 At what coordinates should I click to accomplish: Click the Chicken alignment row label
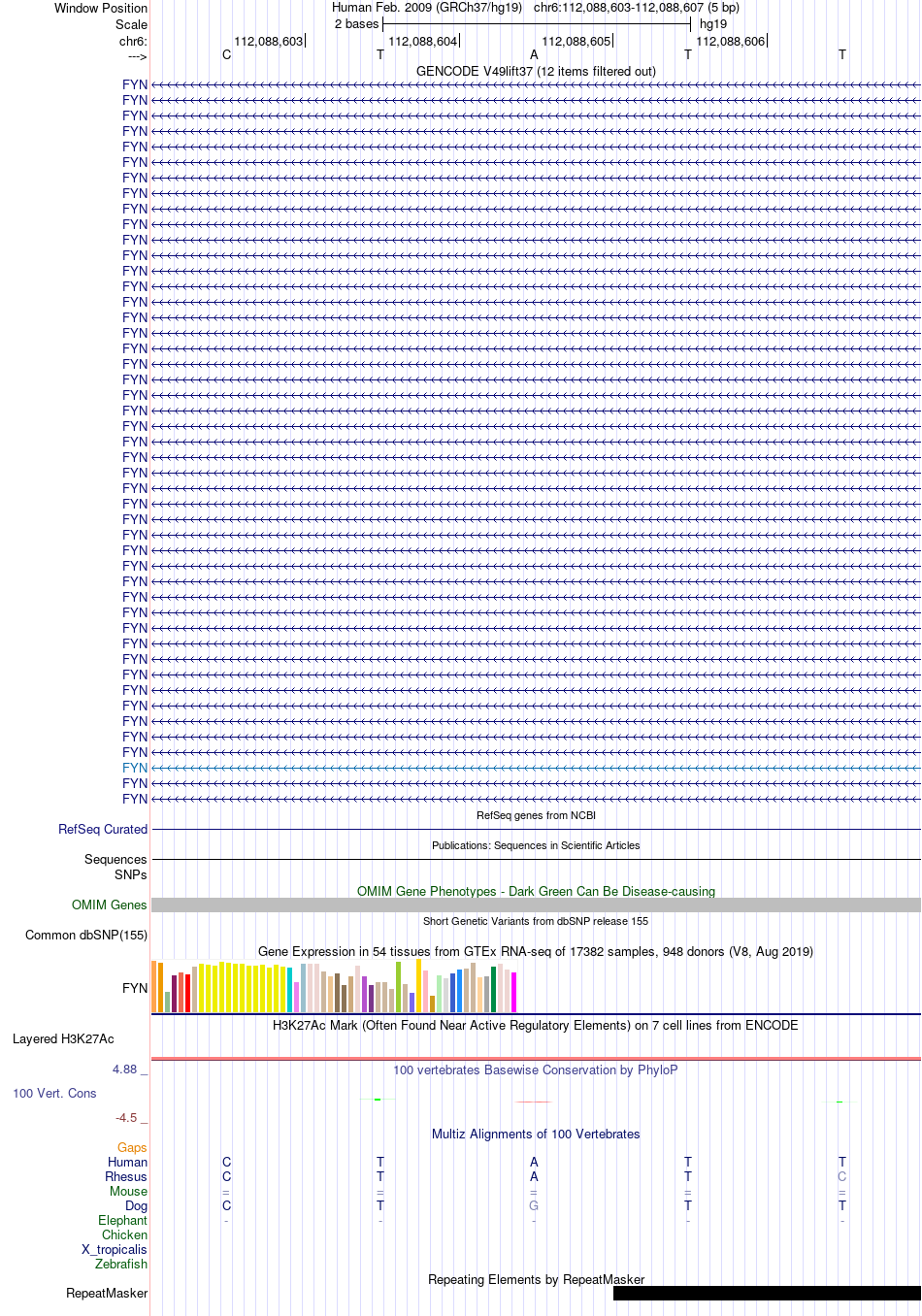click(125, 1235)
